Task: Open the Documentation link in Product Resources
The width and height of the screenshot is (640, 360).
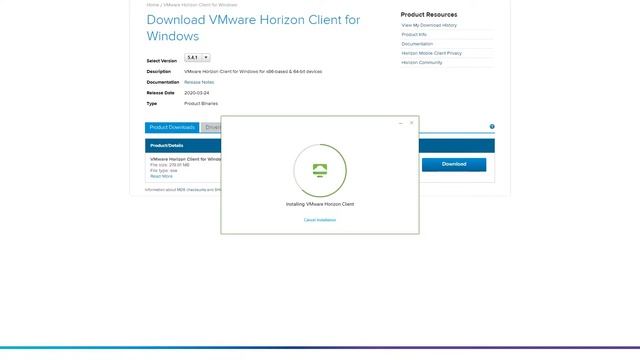Action: pyautogui.click(x=417, y=44)
